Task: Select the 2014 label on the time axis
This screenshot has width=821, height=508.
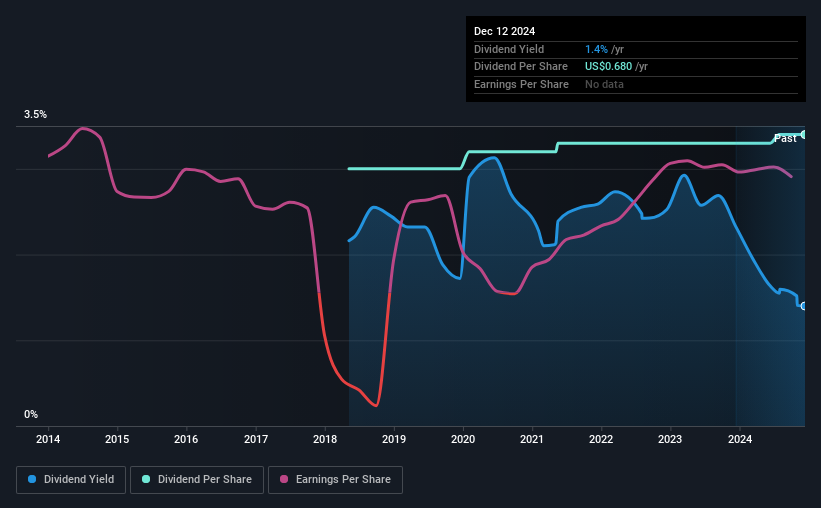Action: pos(48,439)
